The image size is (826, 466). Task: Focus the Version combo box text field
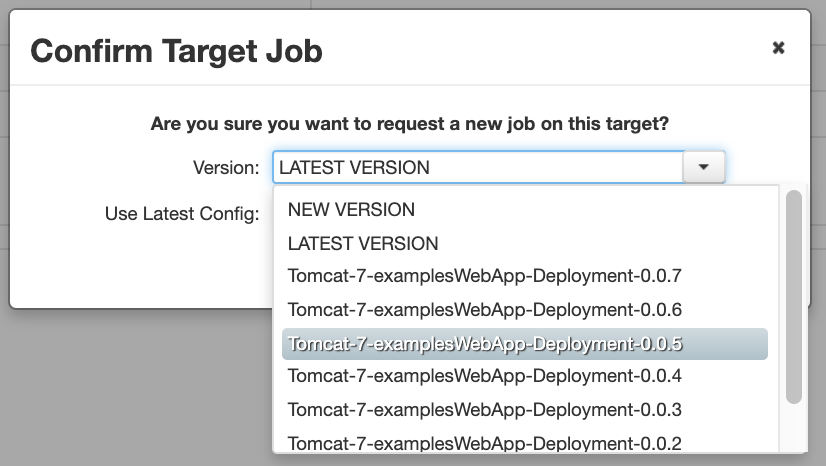click(x=478, y=167)
